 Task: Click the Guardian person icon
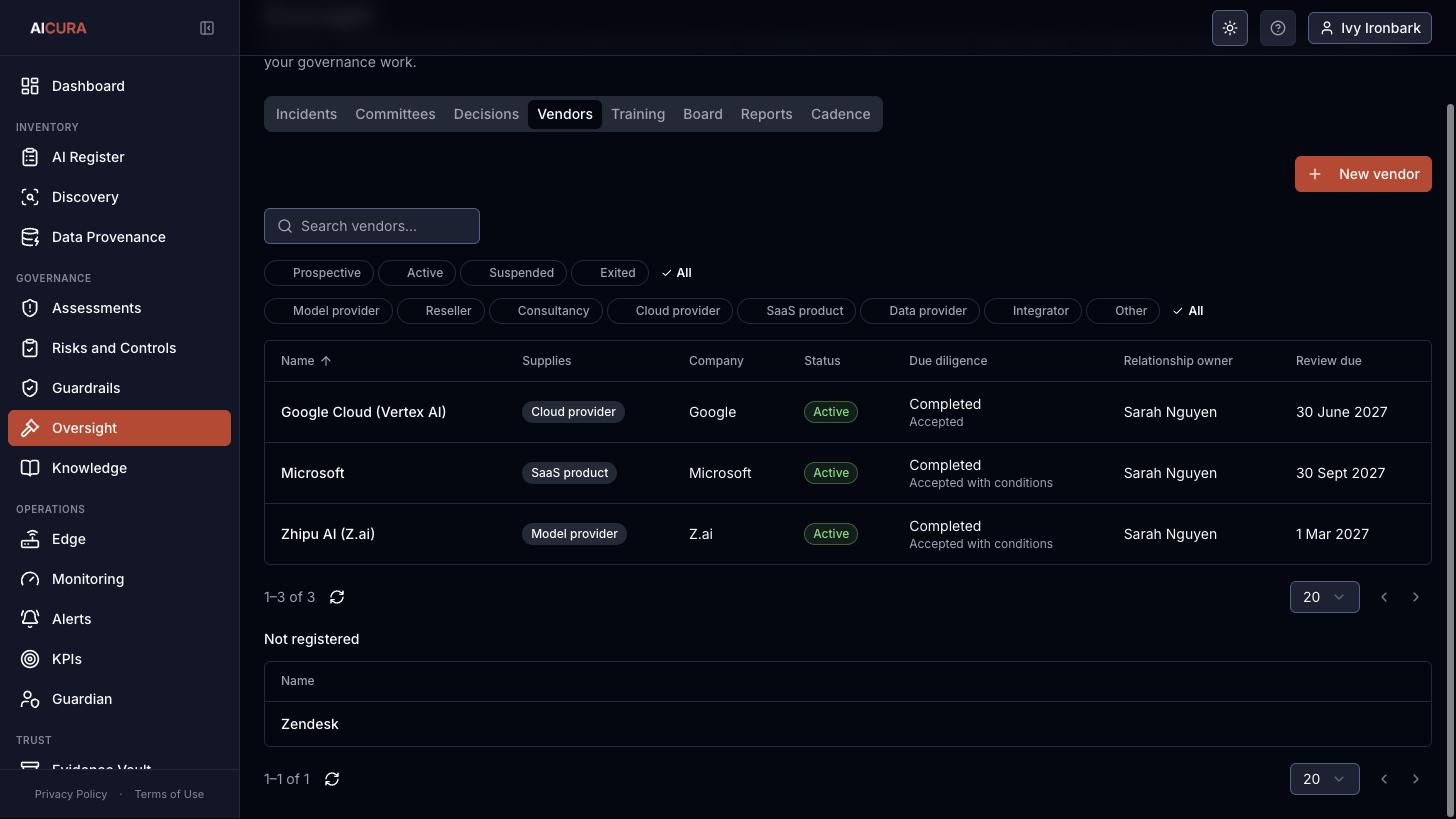tap(30, 699)
